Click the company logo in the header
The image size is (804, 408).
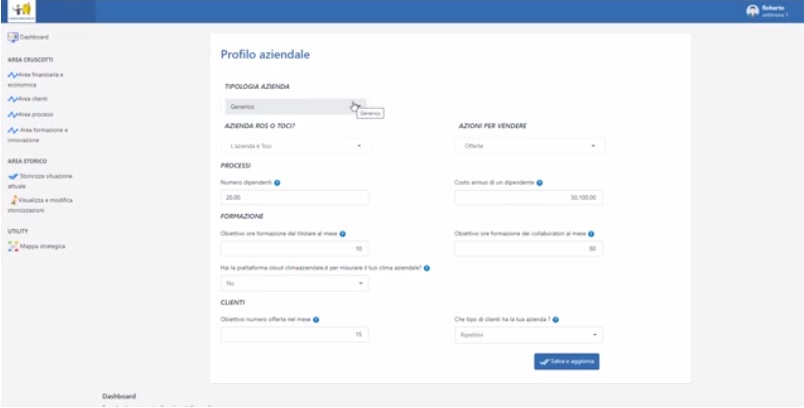point(21,11)
